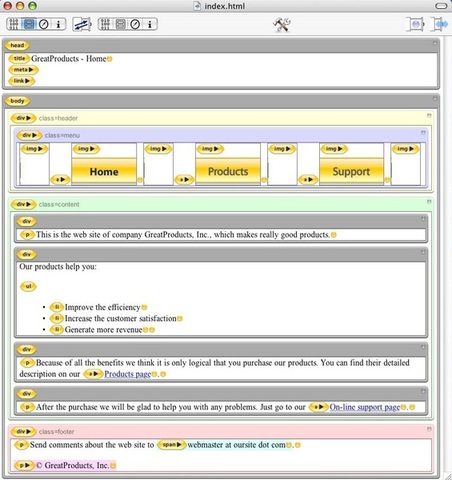Choose compass preview mode in left group

(x=44, y=24)
